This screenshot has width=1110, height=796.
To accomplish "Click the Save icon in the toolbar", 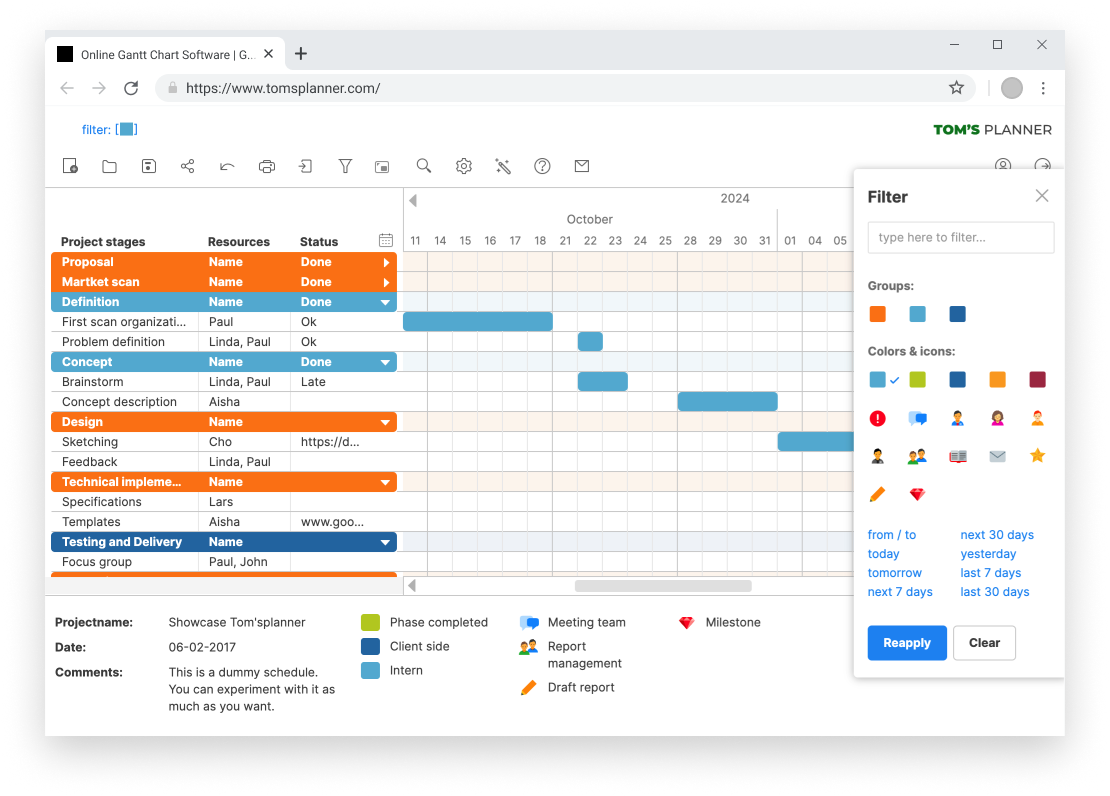I will 148,166.
